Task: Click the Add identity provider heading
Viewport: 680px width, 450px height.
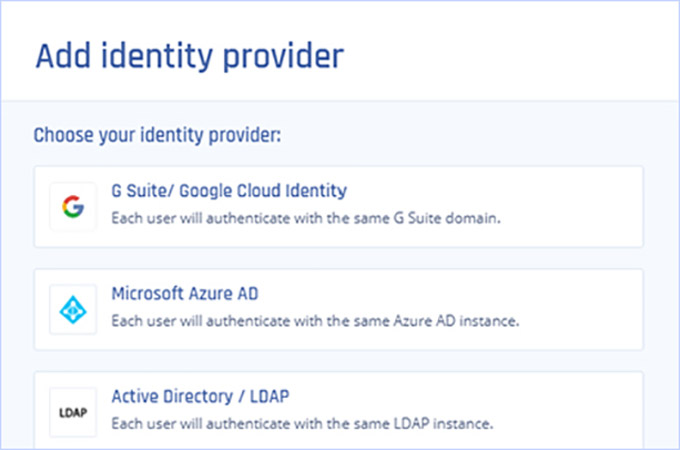Action: (x=190, y=56)
